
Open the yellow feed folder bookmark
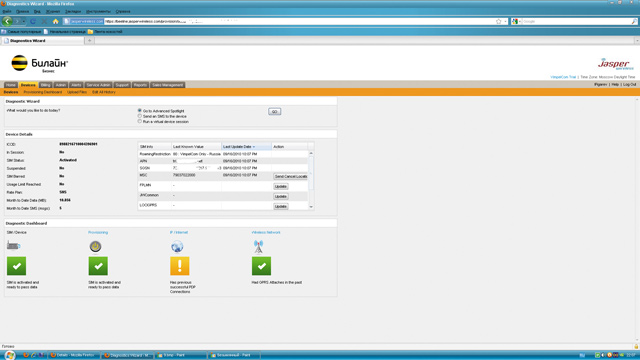click(90, 31)
